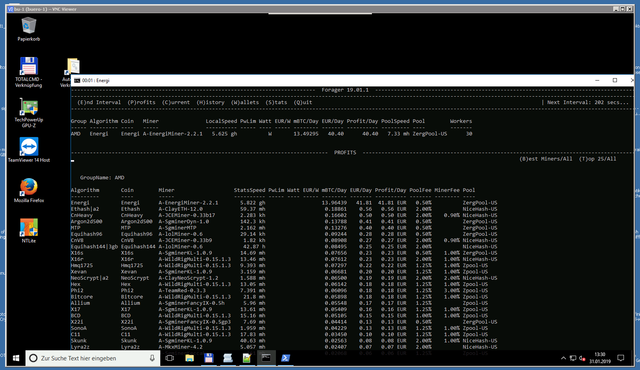Click (T)op 25/All option text
Screen dimensions: 640x370
tap(598, 159)
